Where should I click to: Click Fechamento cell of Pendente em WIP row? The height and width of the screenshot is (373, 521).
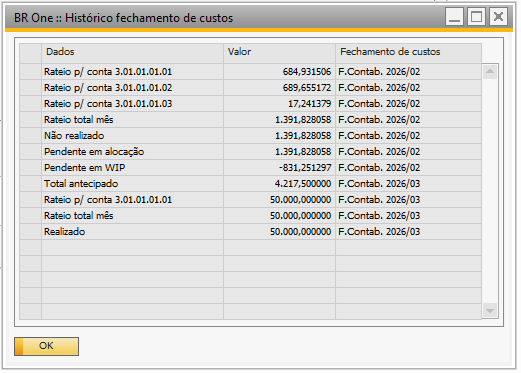point(408,168)
